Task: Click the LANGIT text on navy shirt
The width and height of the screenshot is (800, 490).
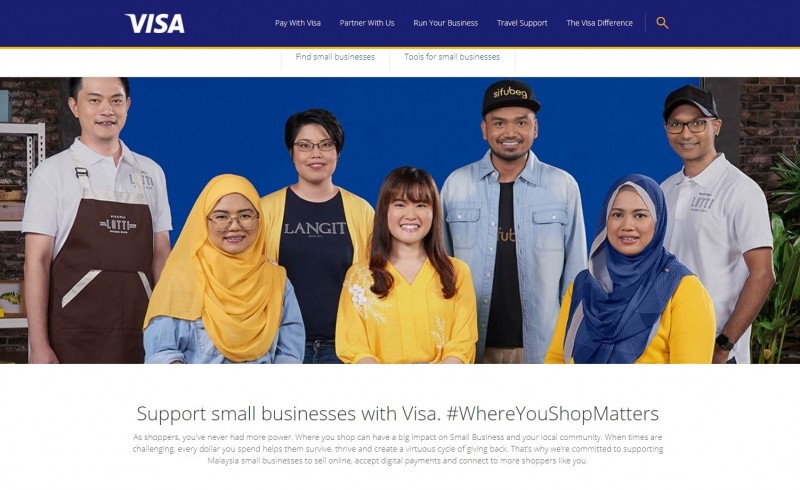Action: (315, 228)
